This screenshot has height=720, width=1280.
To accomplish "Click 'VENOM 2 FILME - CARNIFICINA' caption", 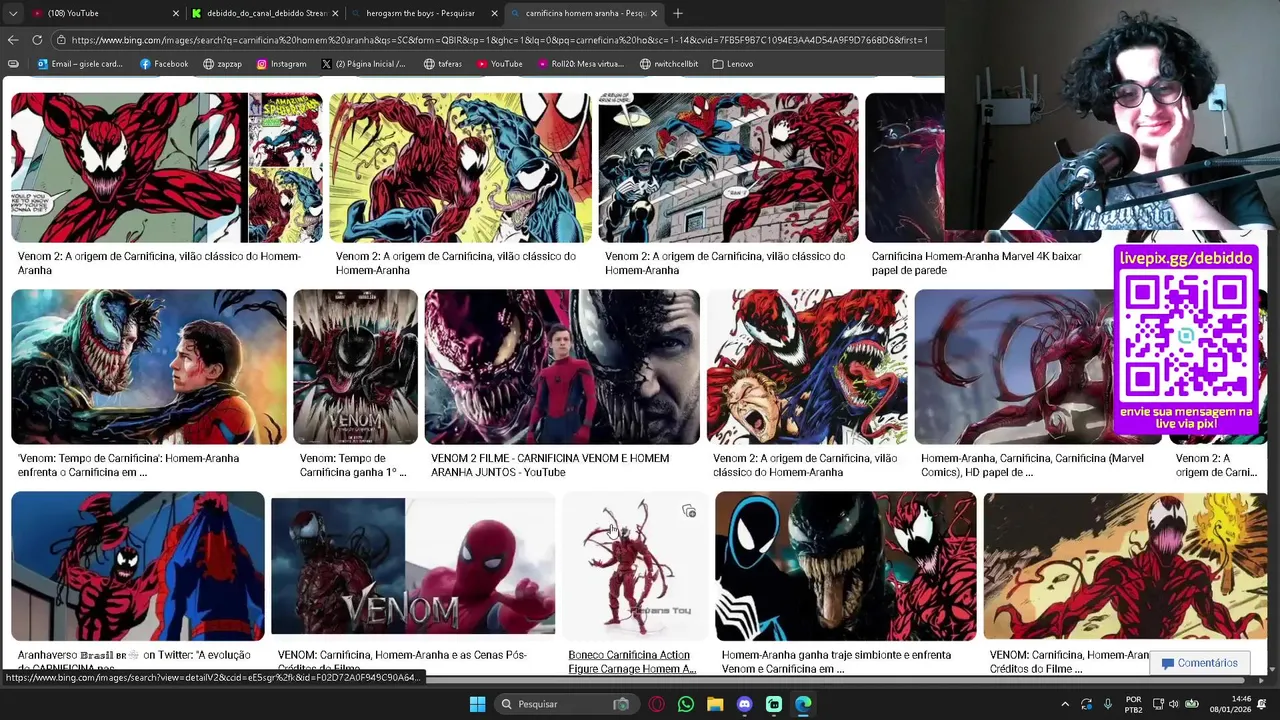I will pos(550,465).
